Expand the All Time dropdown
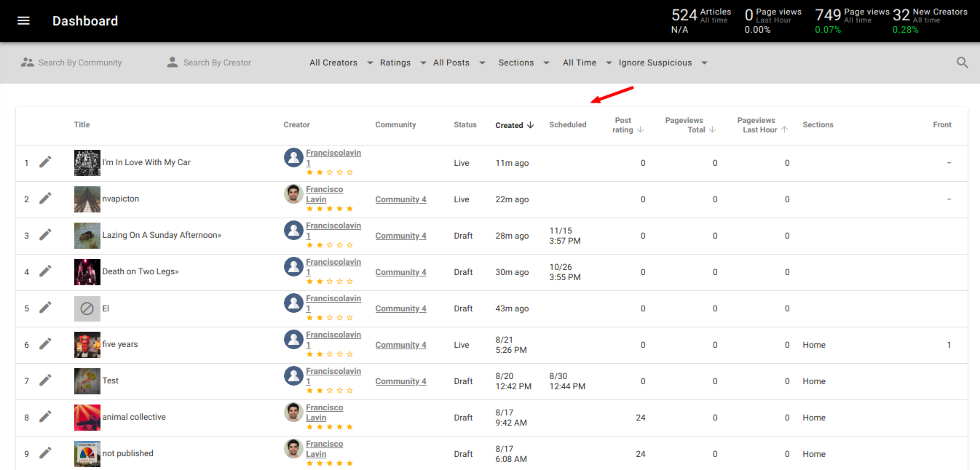 tap(585, 63)
